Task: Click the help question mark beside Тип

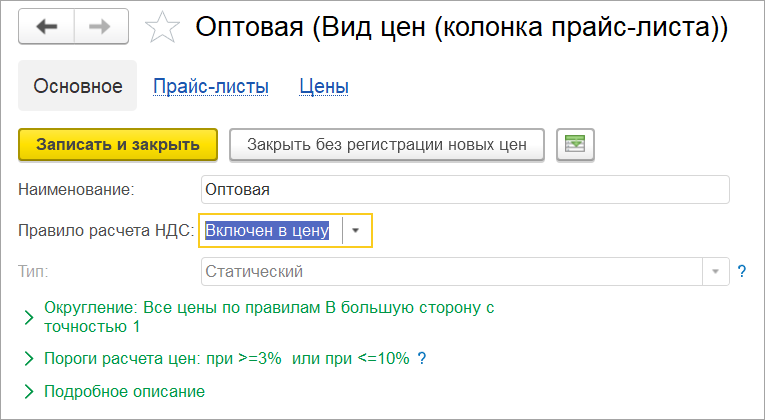Action: point(742,271)
